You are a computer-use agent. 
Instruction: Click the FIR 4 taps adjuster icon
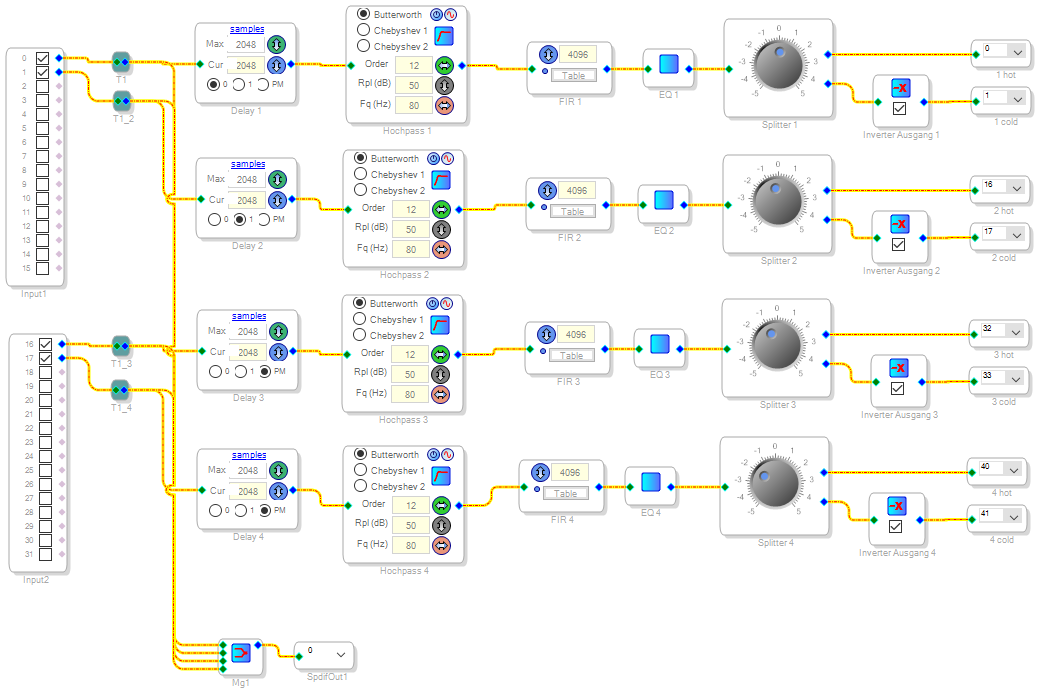click(x=539, y=473)
